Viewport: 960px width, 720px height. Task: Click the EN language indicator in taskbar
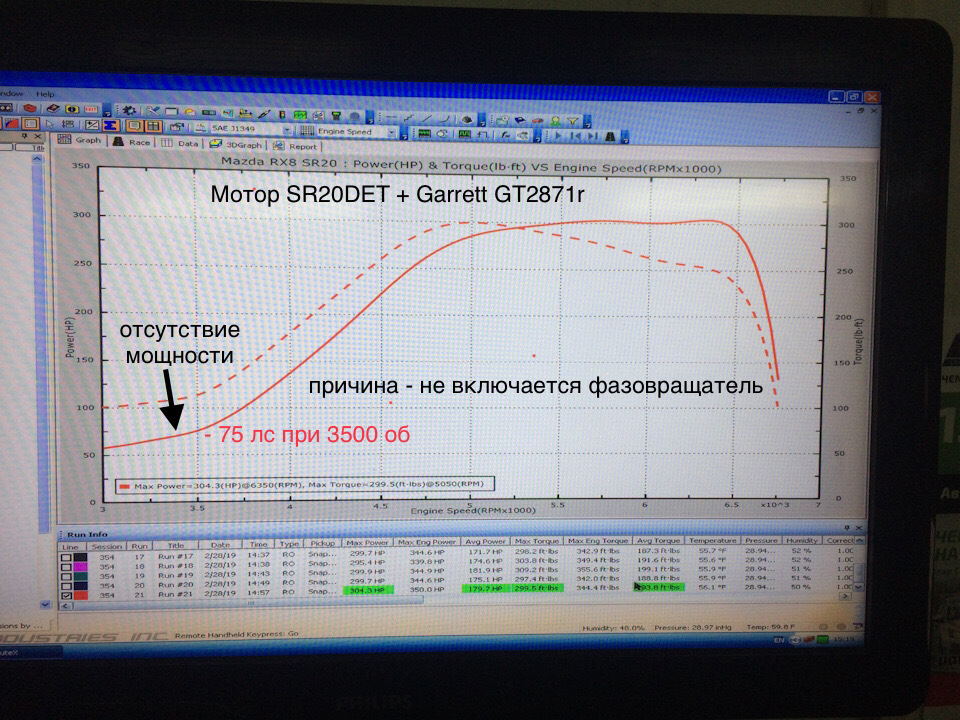tap(778, 640)
